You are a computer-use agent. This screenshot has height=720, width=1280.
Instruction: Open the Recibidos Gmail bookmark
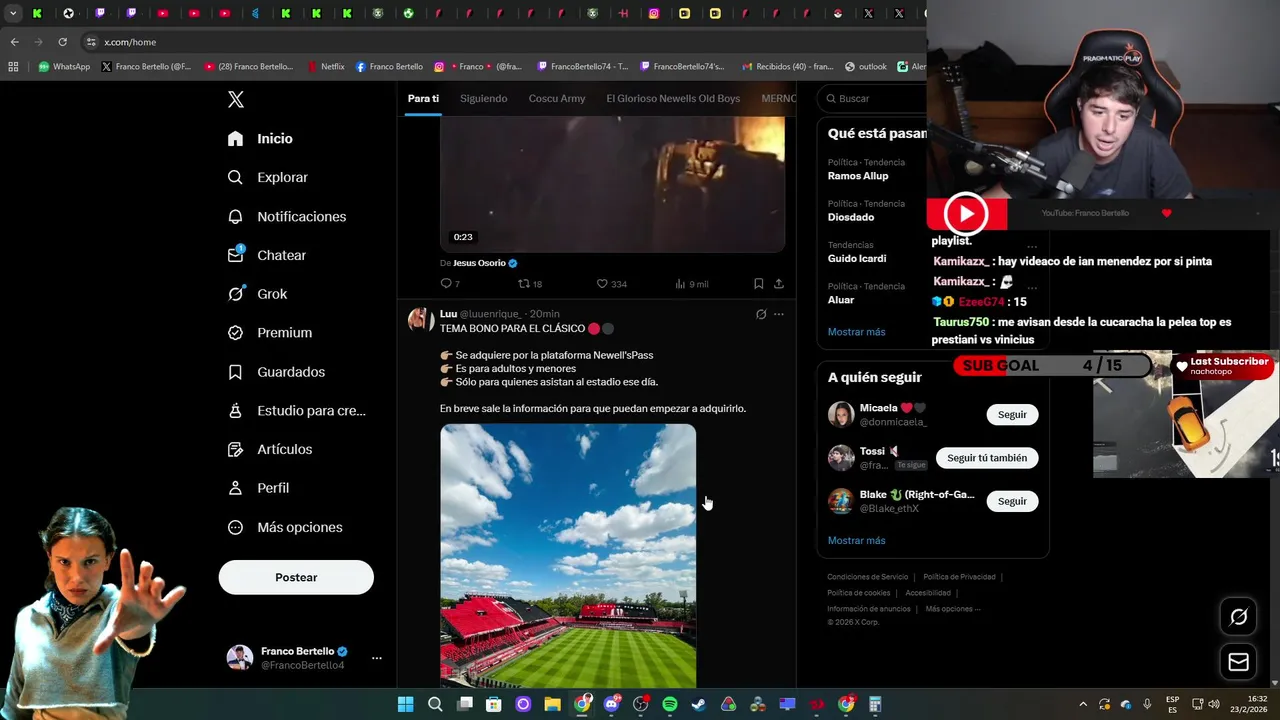(788, 67)
